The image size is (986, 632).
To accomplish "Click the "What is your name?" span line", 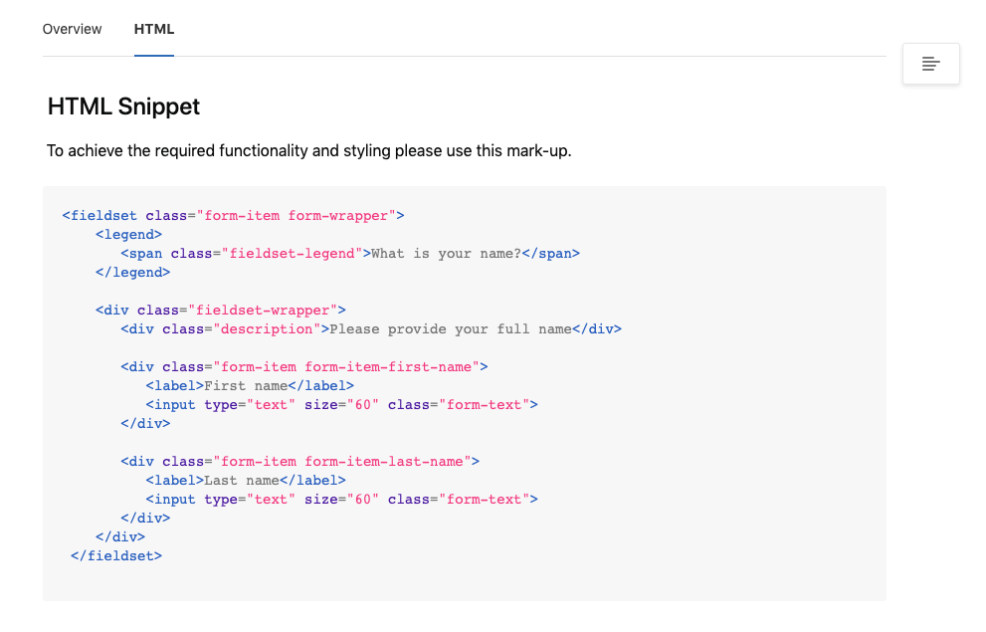I will coord(350,253).
